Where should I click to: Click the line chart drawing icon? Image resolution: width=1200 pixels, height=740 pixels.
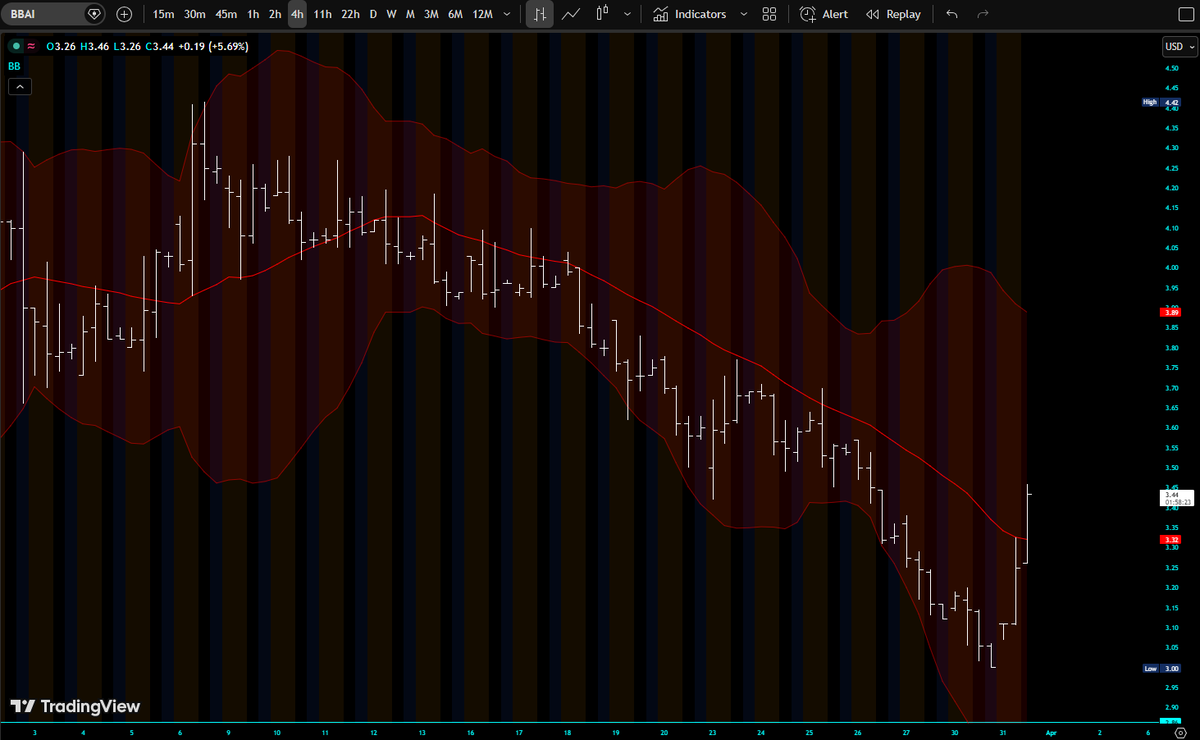click(x=571, y=14)
